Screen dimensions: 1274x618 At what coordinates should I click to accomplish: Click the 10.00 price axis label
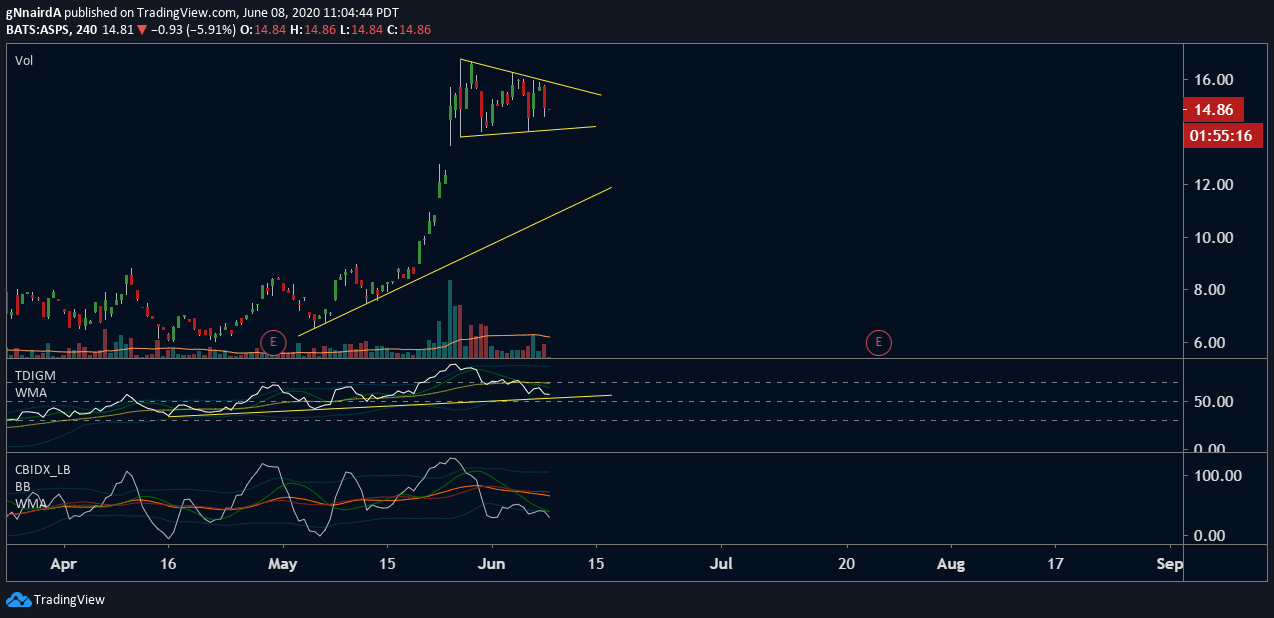pyautogui.click(x=1213, y=237)
